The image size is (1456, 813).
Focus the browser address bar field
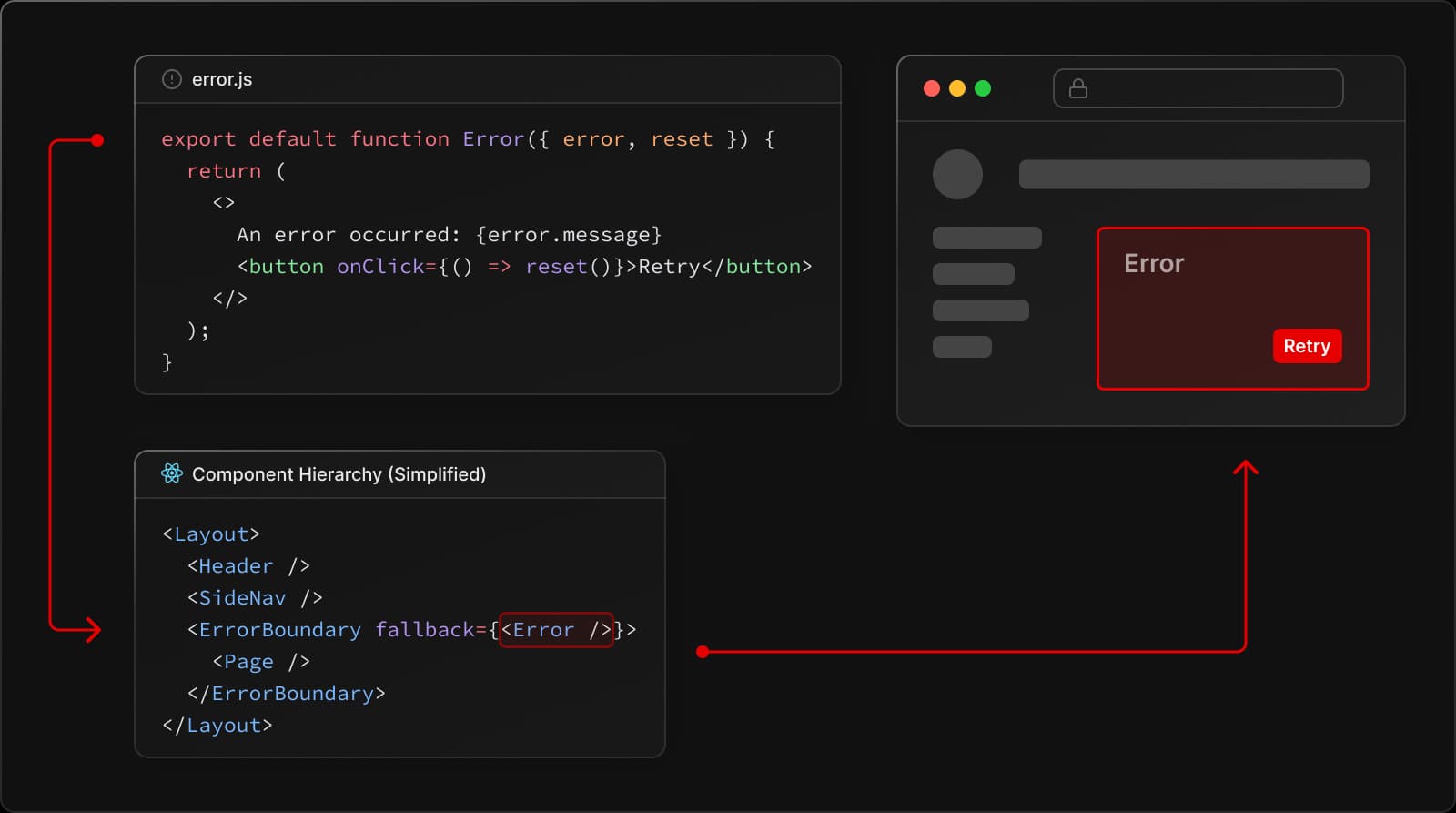pyautogui.click(x=1210, y=88)
